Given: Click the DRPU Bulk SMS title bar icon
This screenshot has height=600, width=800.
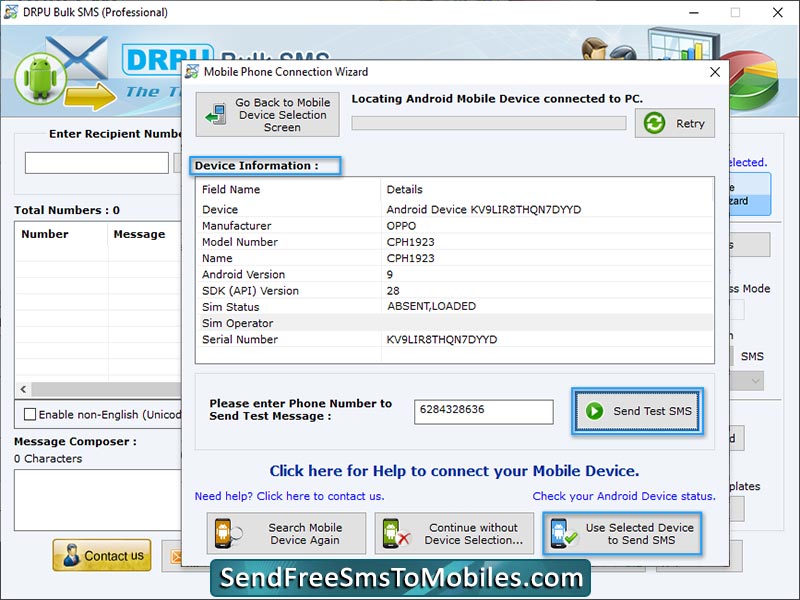Looking at the screenshot, I should point(12,13).
